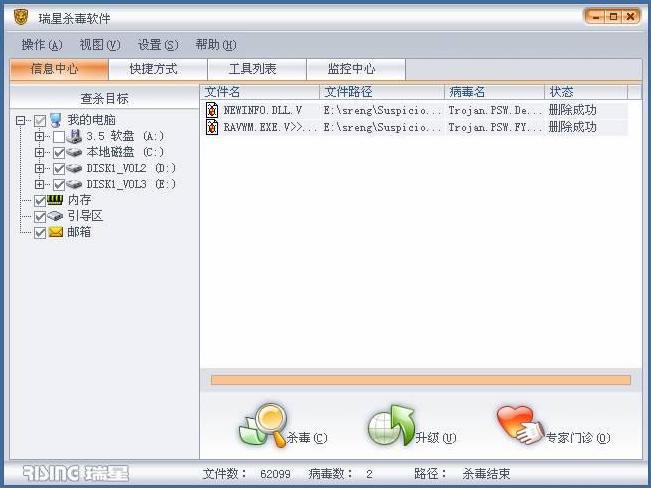Uncheck the 本地磁盘 (C:) checkbox
Viewport: 651px width, 488px height.
point(59,153)
